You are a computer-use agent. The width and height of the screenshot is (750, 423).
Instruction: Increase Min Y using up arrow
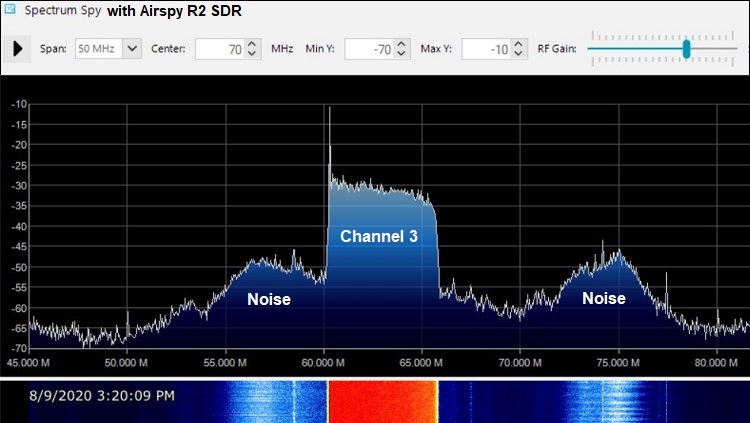pos(401,44)
